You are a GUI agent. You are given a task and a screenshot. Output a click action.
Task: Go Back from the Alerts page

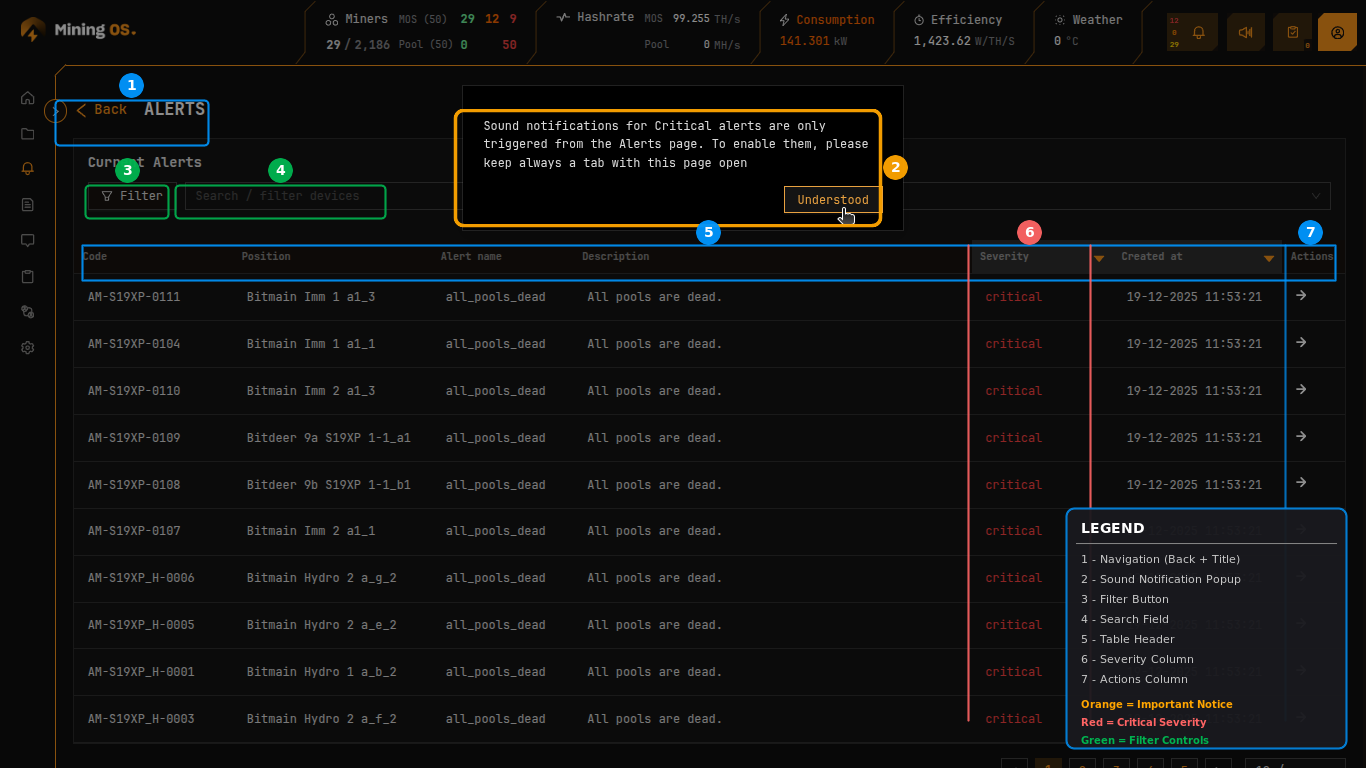102,110
